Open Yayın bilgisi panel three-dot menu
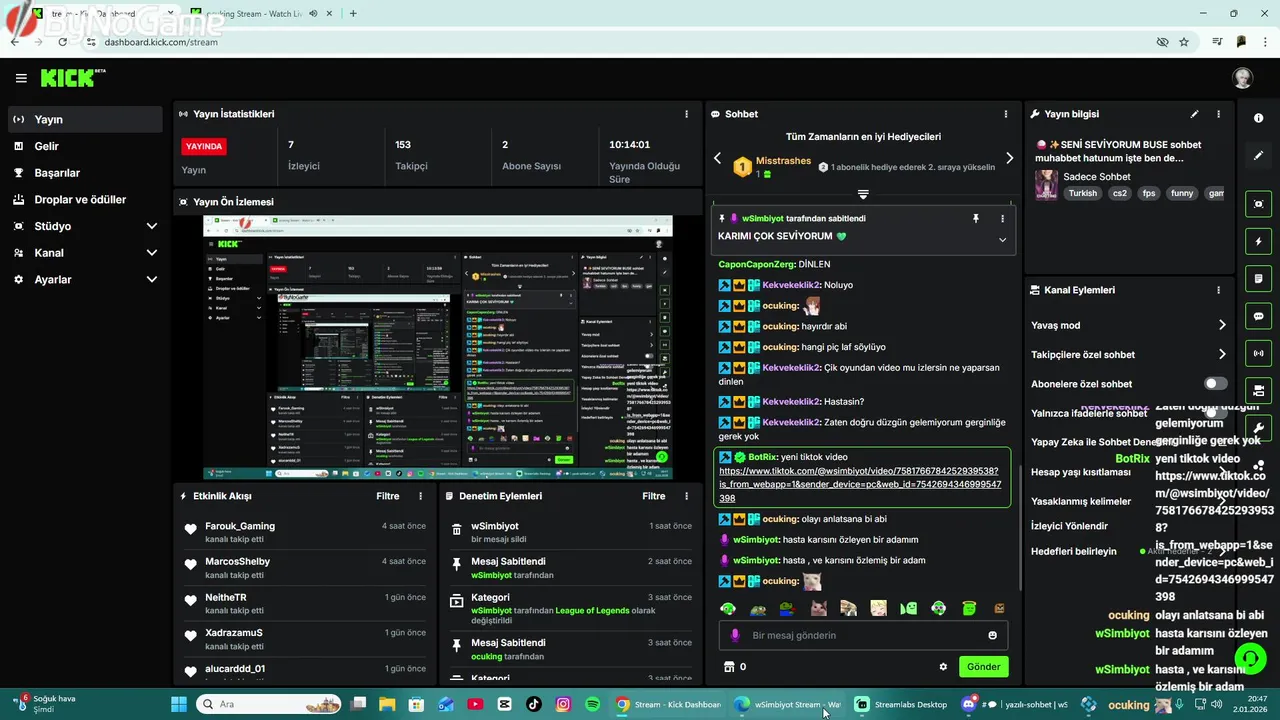The height and width of the screenshot is (720, 1280). click(1218, 114)
